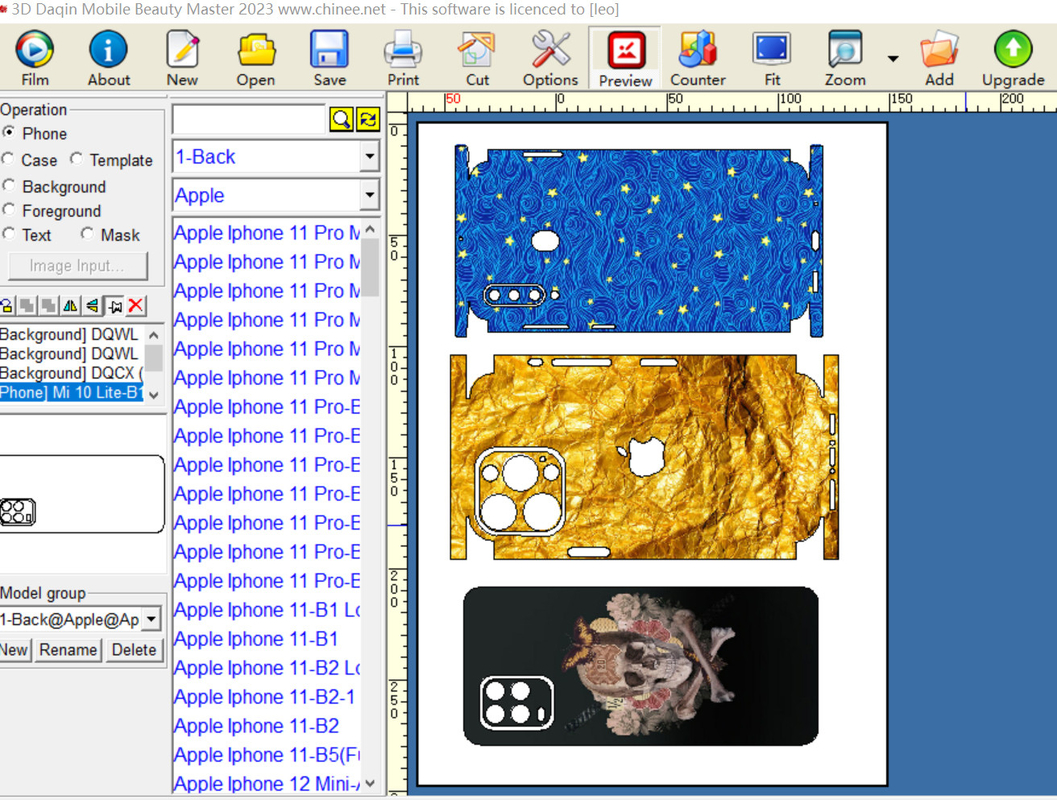Select the Case radio button
Viewport: 1057px width, 800px height.
tap(9, 160)
